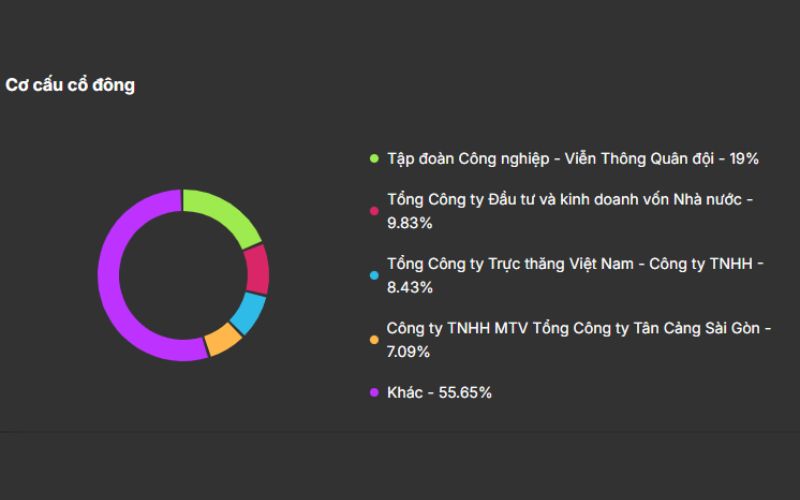800x500 pixels.
Task: Click the Khác - 55.65% legend label
Action: click(x=439, y=393)
